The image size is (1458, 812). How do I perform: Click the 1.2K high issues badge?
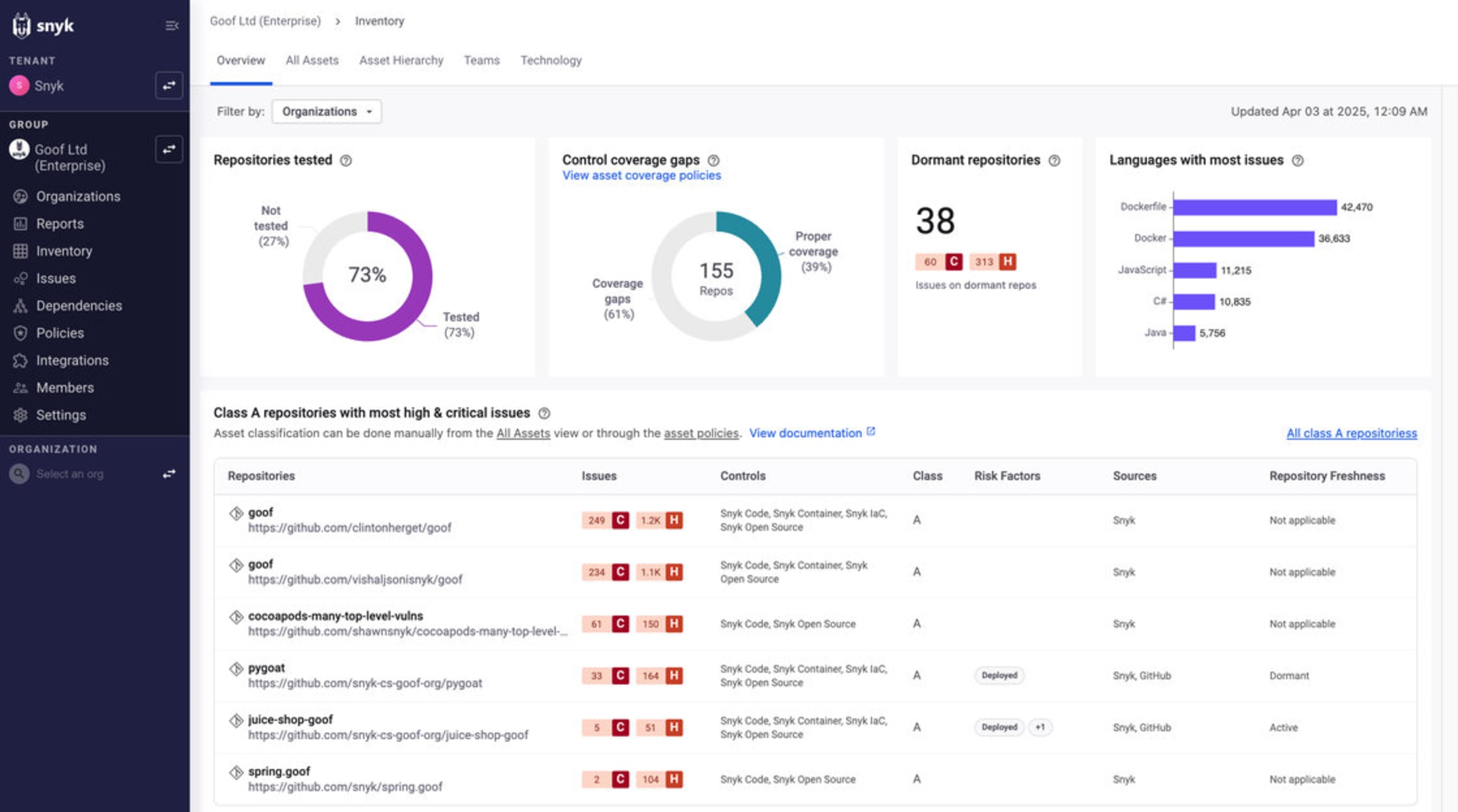659,520
